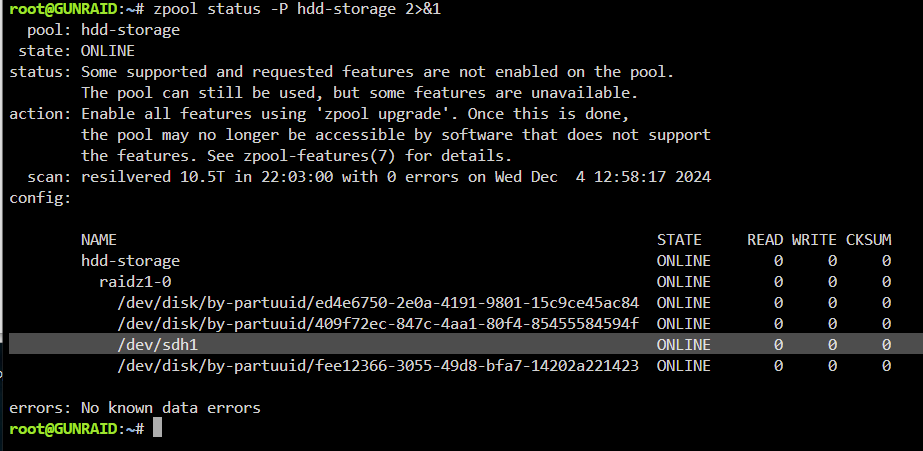Screen dimensions: 923x451
Task: Click the hdd-storage pool name in config table
Action: point(130,260)
